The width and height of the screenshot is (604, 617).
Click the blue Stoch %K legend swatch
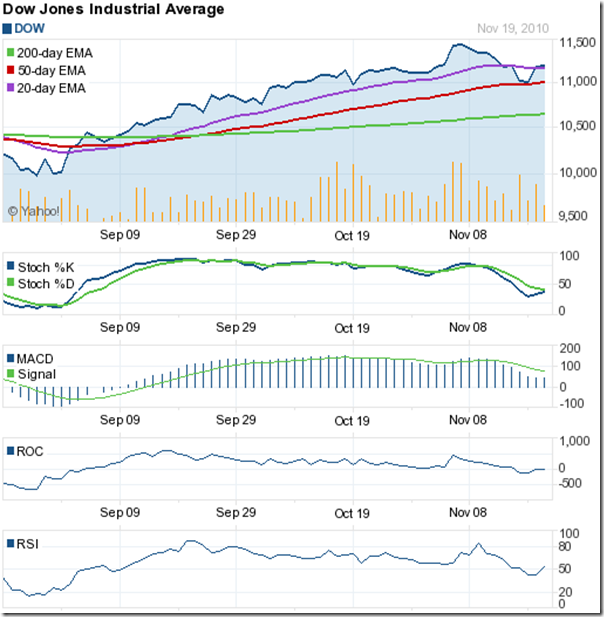point(11,266)
